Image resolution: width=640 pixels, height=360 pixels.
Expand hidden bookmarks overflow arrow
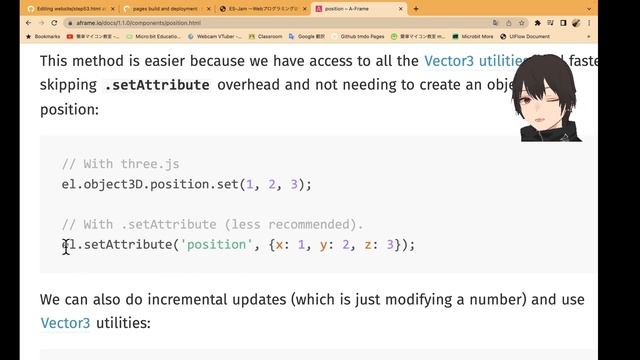click(x=589, y=36)
